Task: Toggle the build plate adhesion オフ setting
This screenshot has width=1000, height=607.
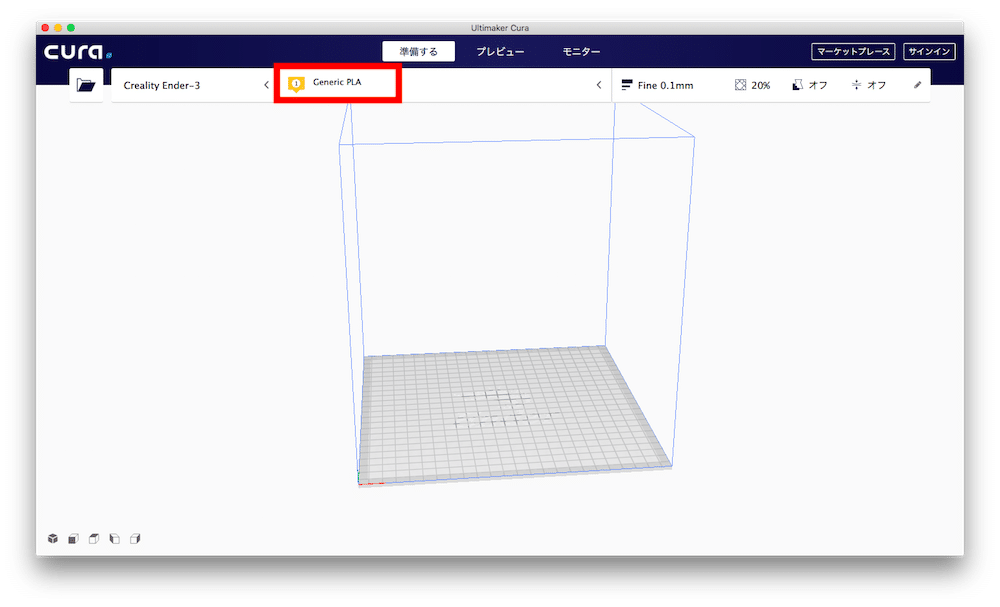Action: click(868, 86)
